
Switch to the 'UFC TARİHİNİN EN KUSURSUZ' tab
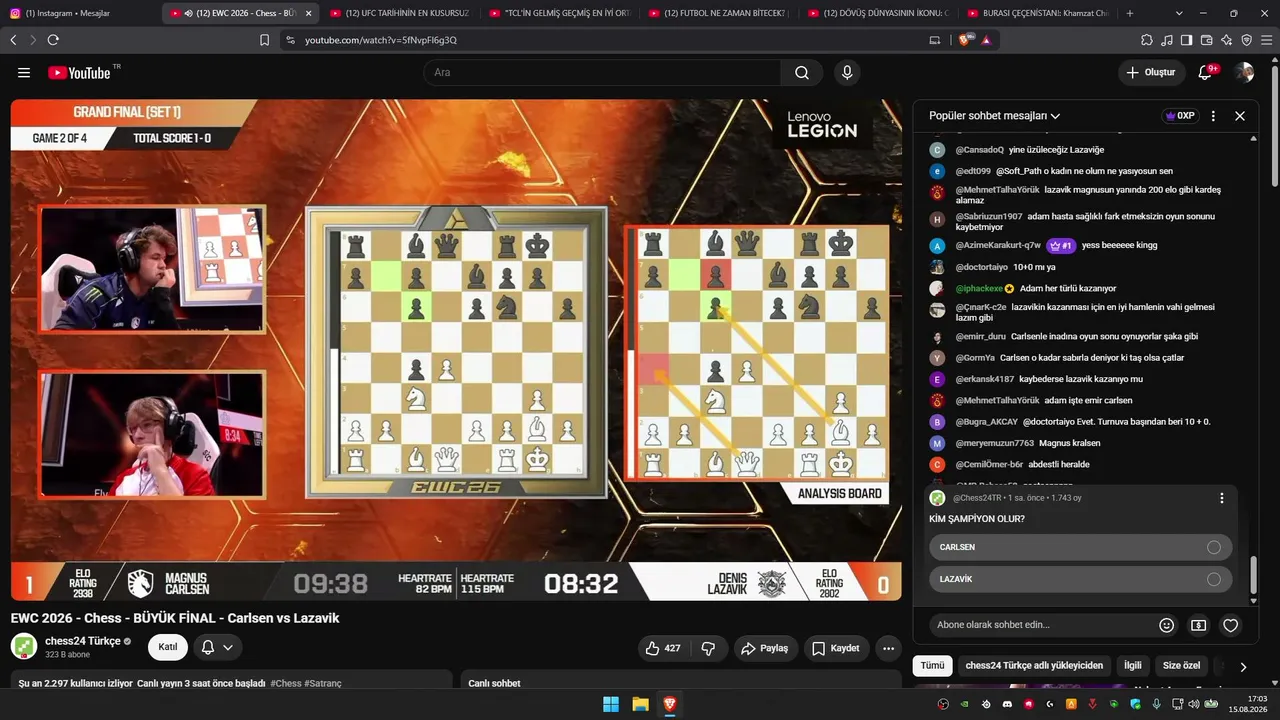399,13
